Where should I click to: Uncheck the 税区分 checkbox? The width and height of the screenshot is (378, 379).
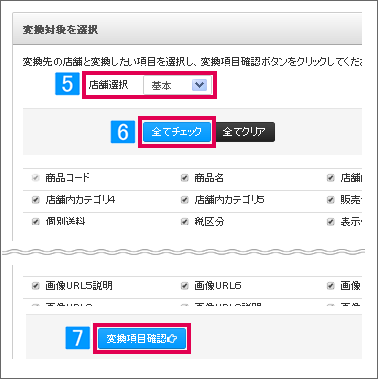point(185,222)
